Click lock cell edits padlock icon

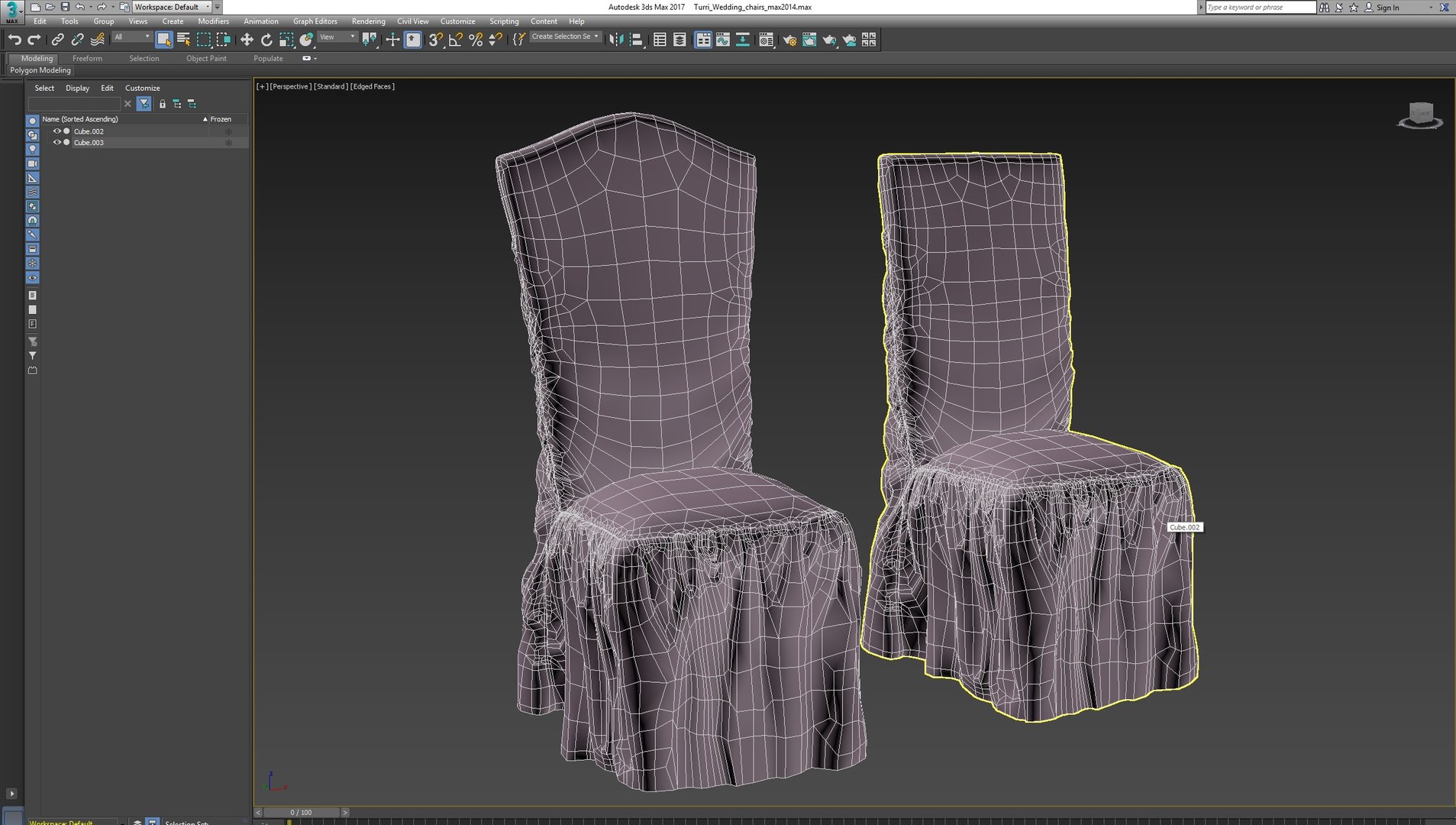point(163,104)
